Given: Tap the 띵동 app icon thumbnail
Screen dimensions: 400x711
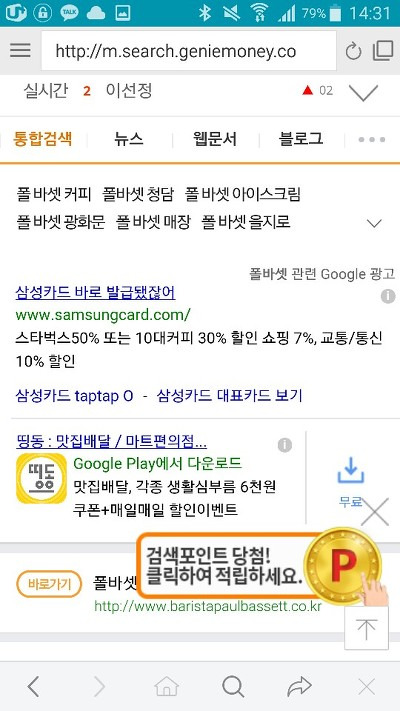Looking at the screenshot, I should (41, 478).
